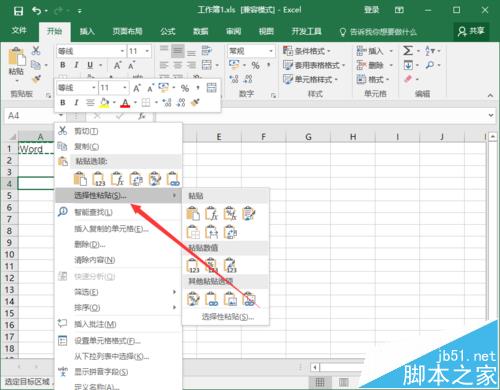Click the Save icon in title bar
The width and height of the screenshot is (500, 390).
pyautogui.click(x=18, y=11)
